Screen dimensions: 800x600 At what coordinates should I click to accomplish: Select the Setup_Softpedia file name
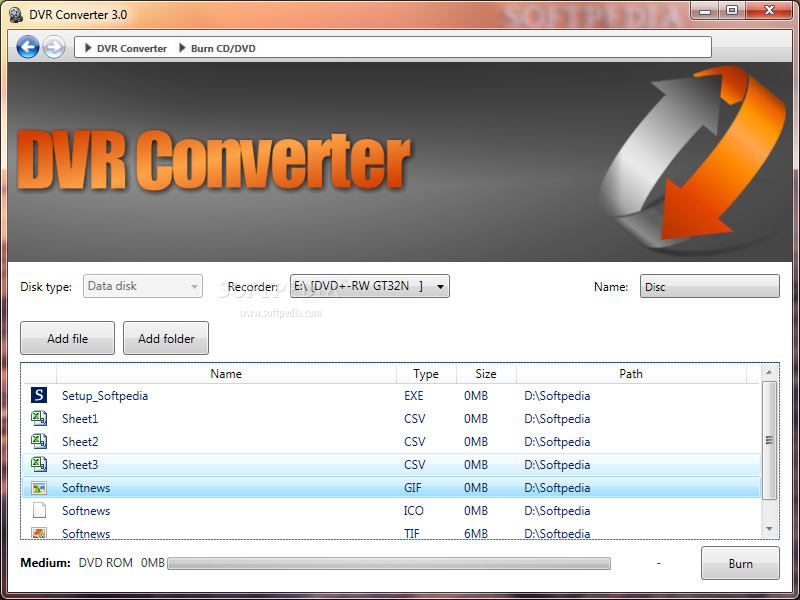point(105,396)
